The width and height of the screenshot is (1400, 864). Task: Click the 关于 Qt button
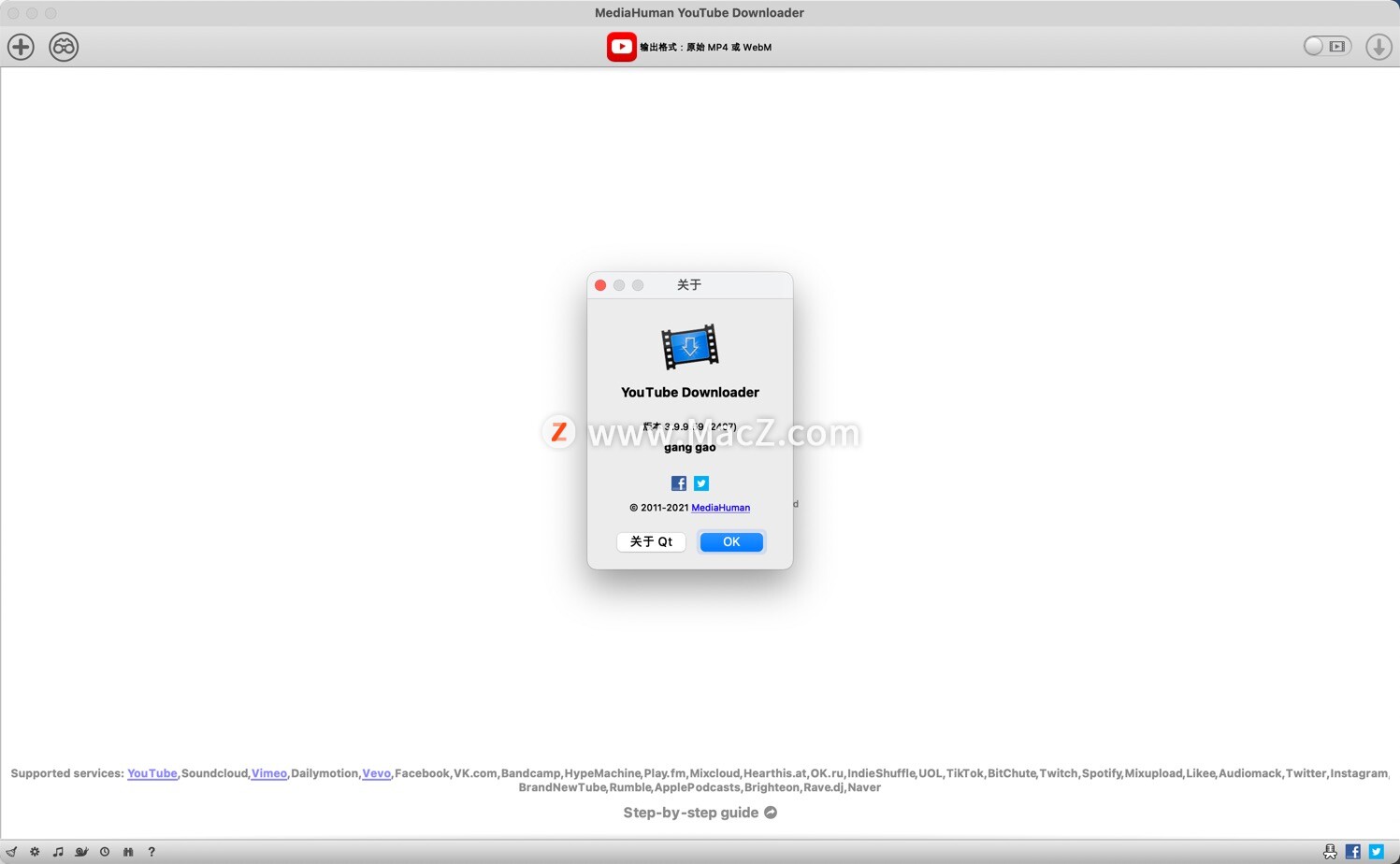click(651, 542)
